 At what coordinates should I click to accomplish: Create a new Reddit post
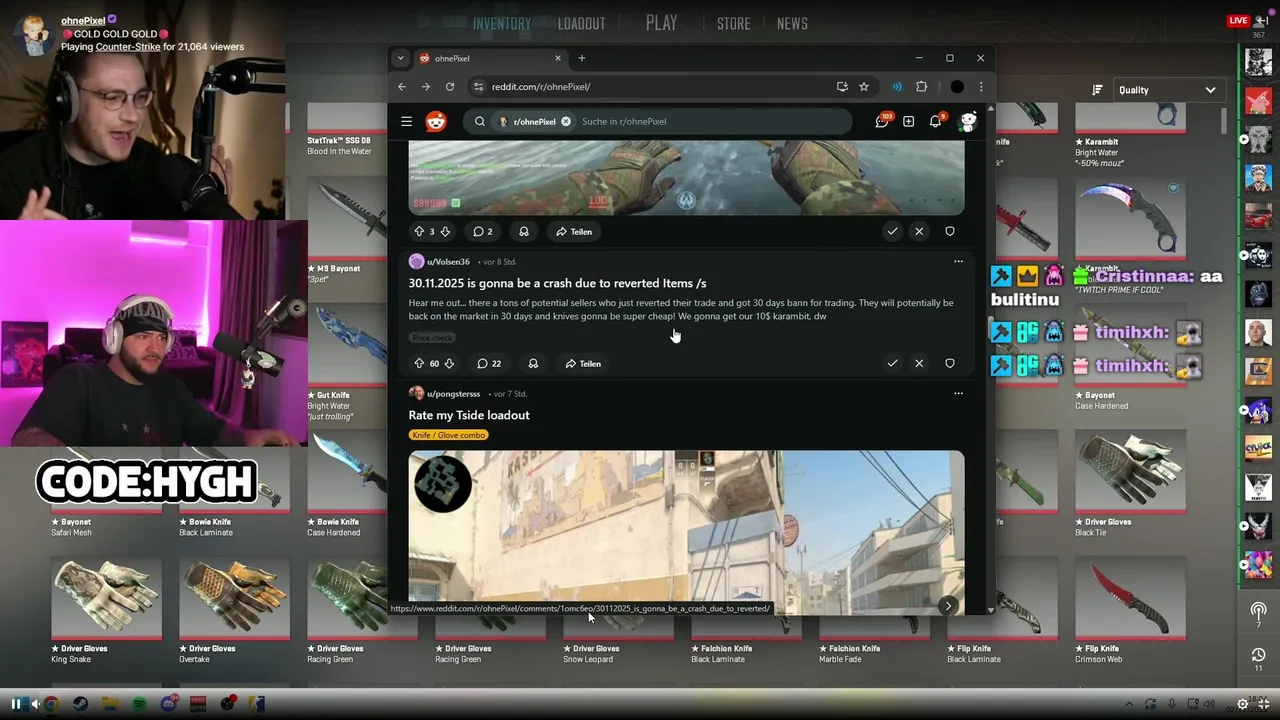[908, 121]
